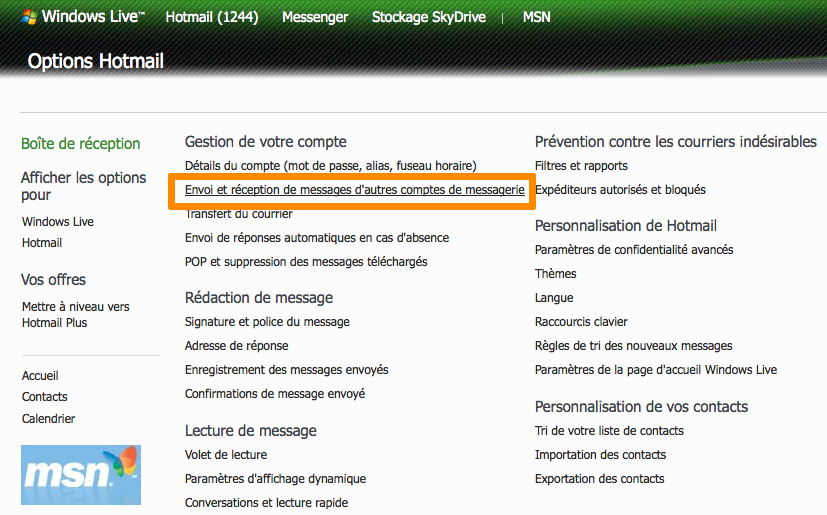The height and width of the screenshot is (515, 827).
Task: Click the Rédaction de message heading
Action: 259,298
